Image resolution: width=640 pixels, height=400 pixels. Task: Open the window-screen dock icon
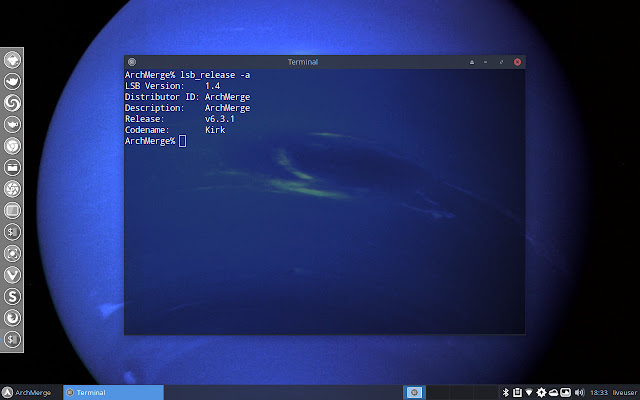coord(12,210)
